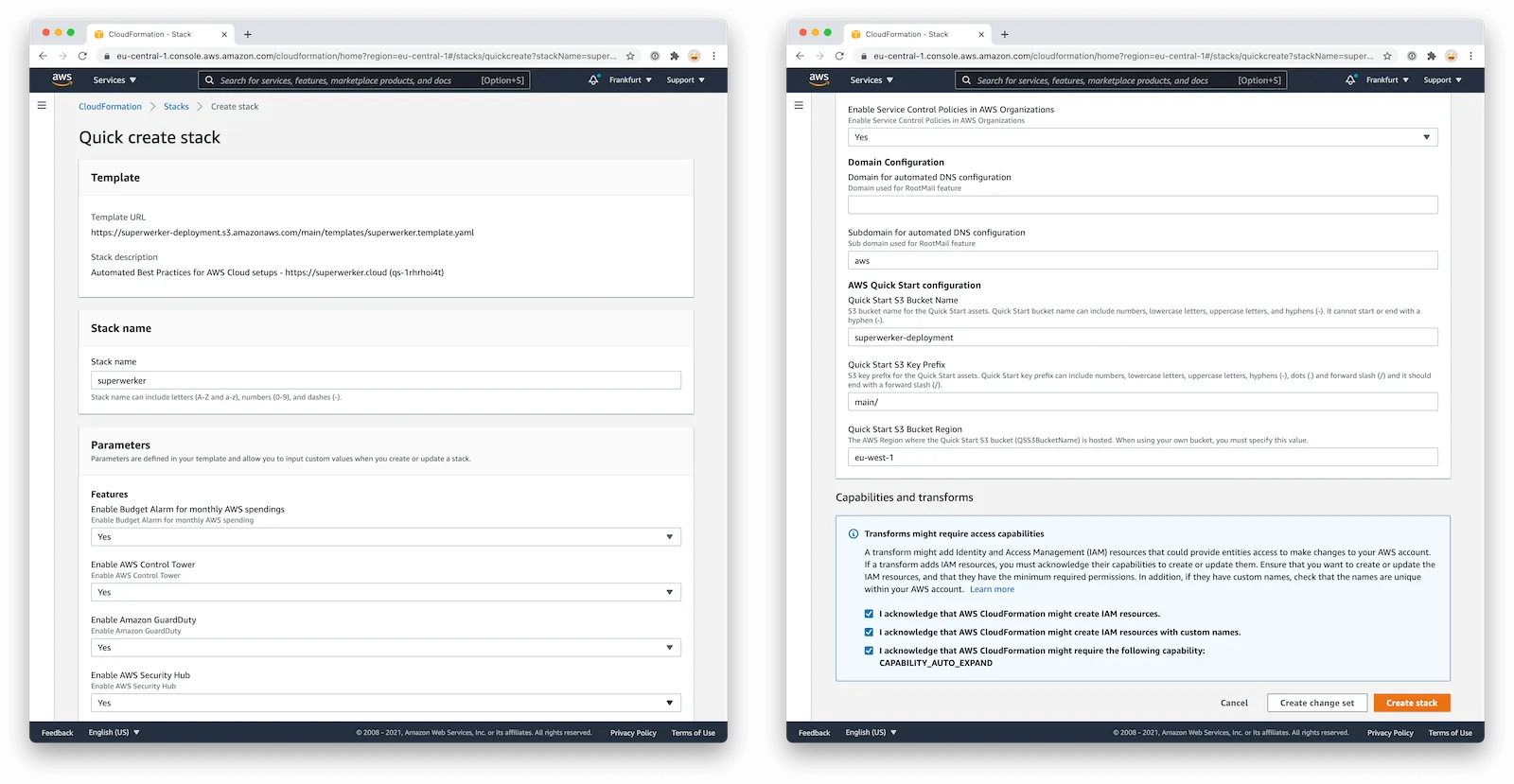Open the Services menu in the left window
This screenshot has width=1514, height=784.
point(114,80)
